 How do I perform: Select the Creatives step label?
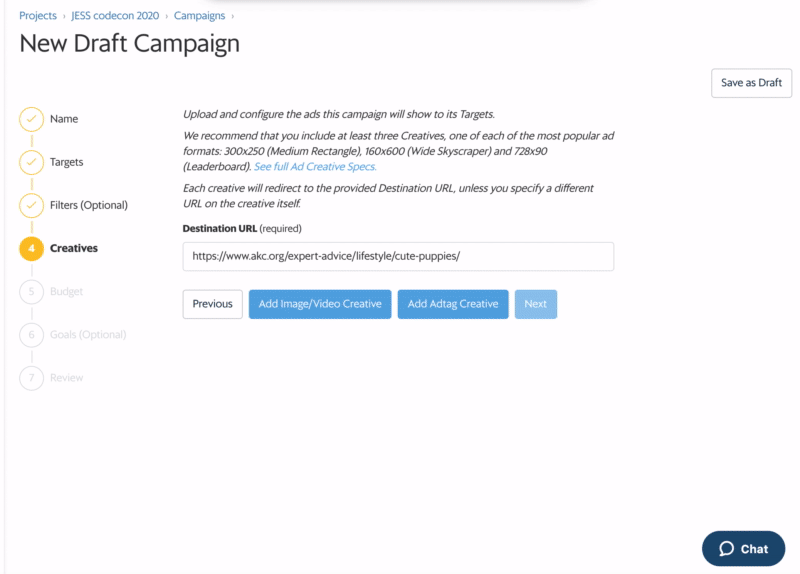pos(74,248)
